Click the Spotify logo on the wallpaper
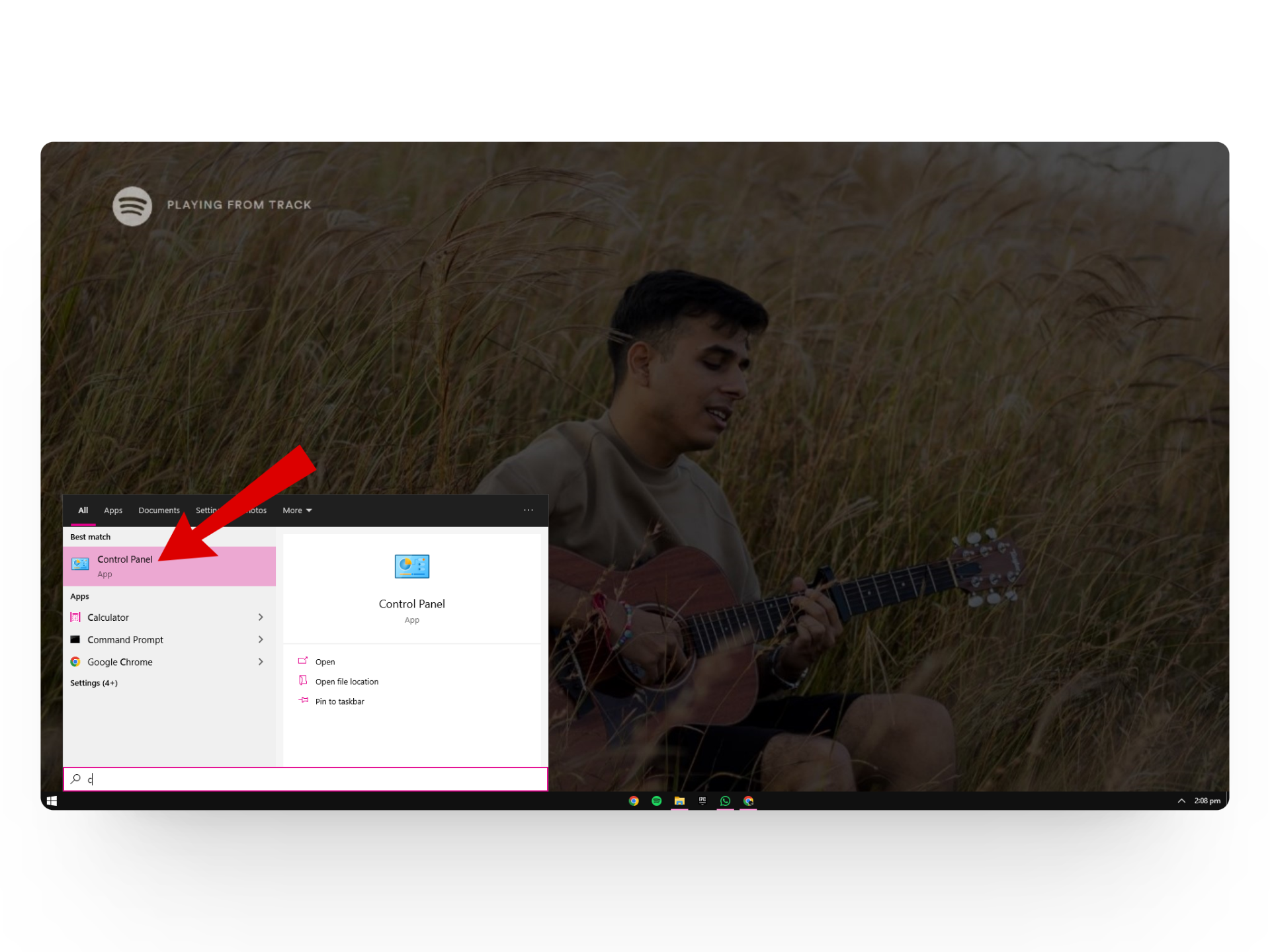This screenshot has height=952, width=1270. (x=132, y=206)
